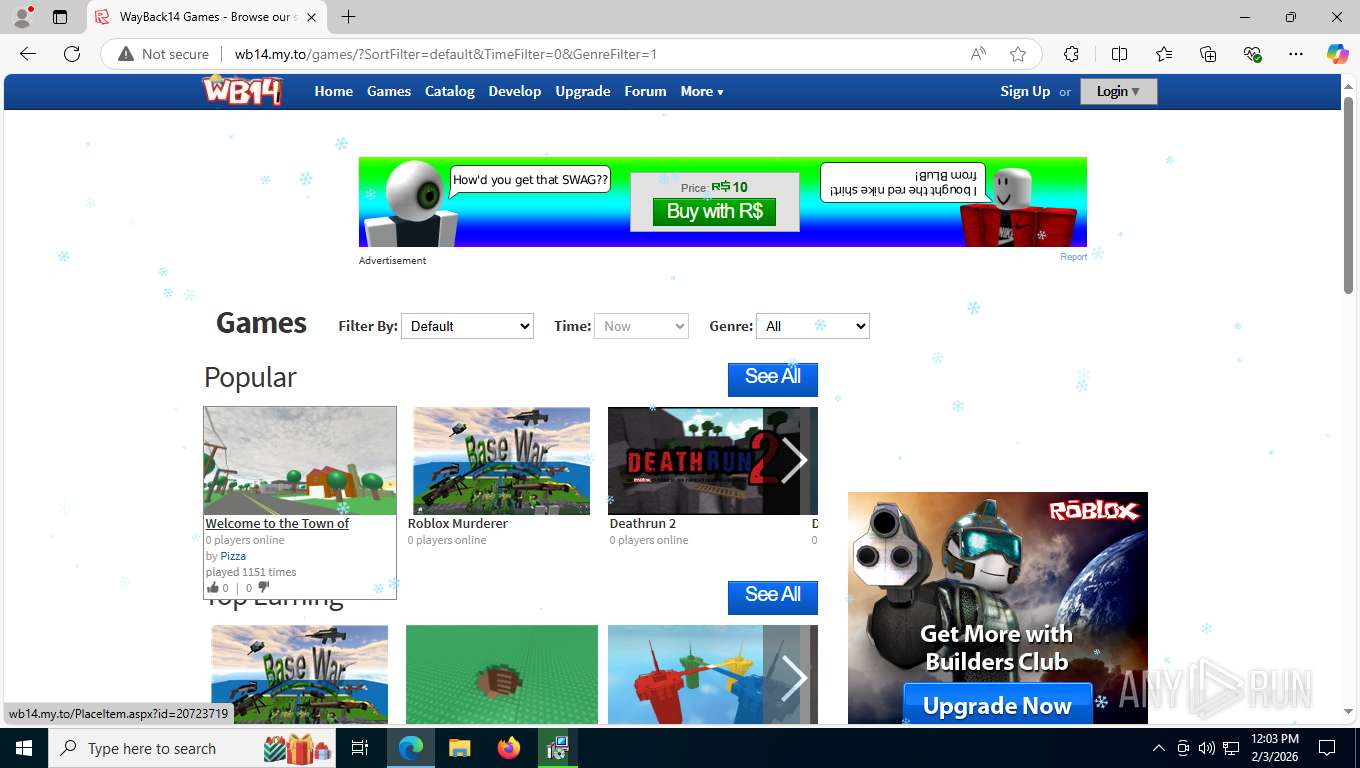Open Split screen icon in toolbar
Image resolution: width=1360 pixels, height=768 pixels.
[x=1119, y=54]
